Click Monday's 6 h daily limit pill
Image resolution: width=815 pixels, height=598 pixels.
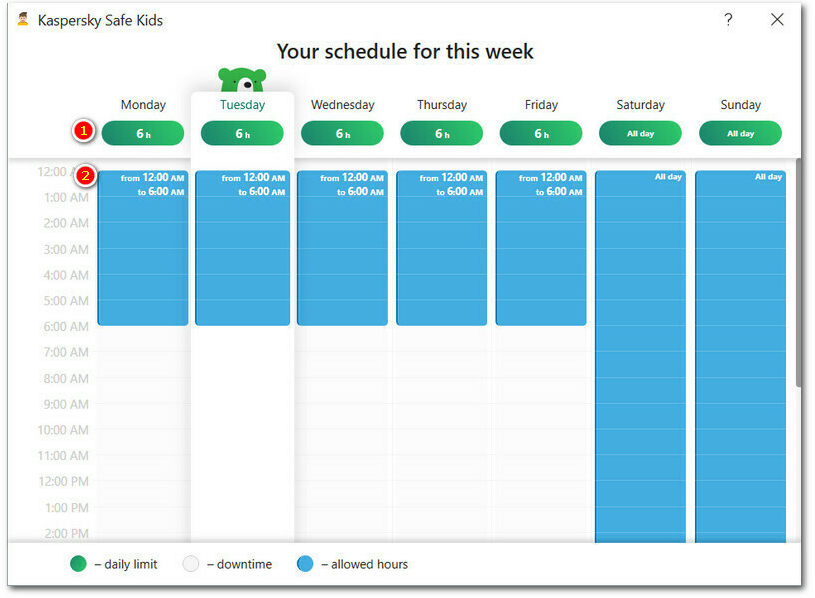pos(142,133)
